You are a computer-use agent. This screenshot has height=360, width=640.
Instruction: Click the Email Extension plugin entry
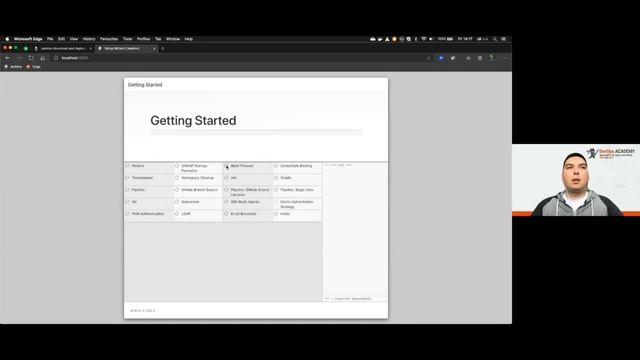[x=248, y=216]
